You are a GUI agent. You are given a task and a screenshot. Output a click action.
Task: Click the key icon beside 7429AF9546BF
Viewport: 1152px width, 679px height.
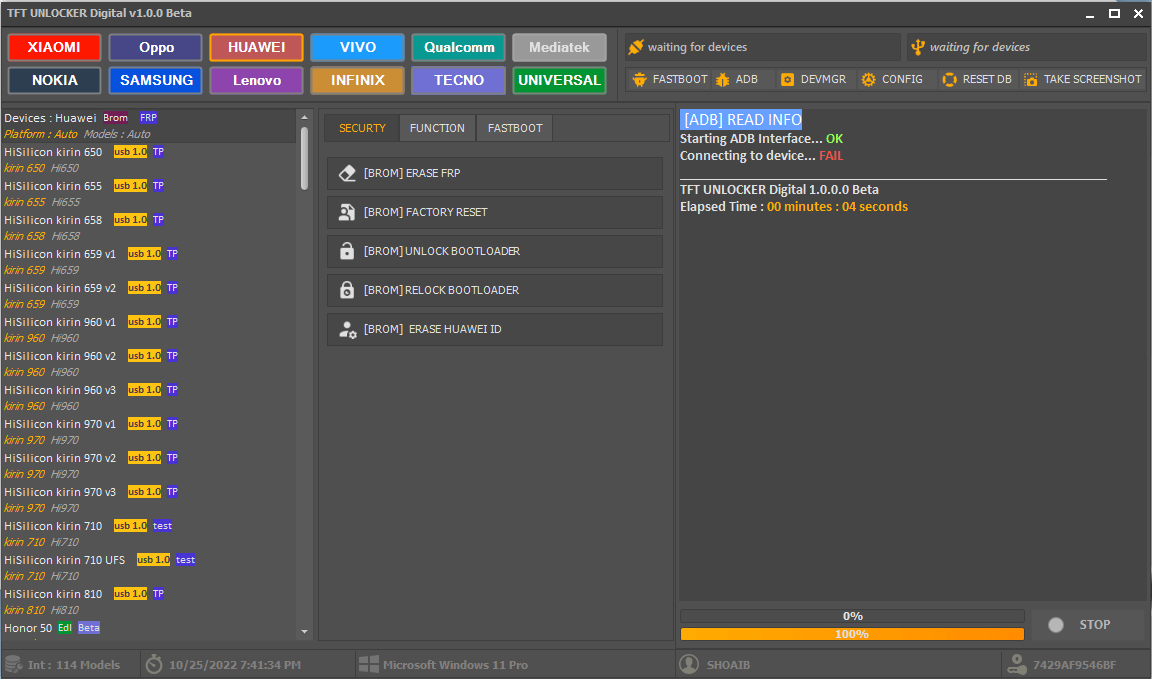coord(1018,664)
